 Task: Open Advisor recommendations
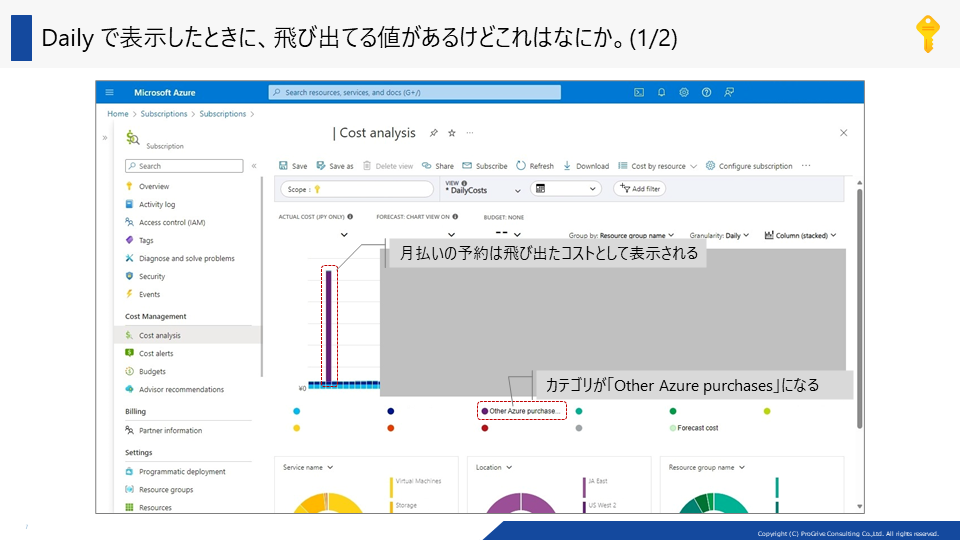point(181,389)
